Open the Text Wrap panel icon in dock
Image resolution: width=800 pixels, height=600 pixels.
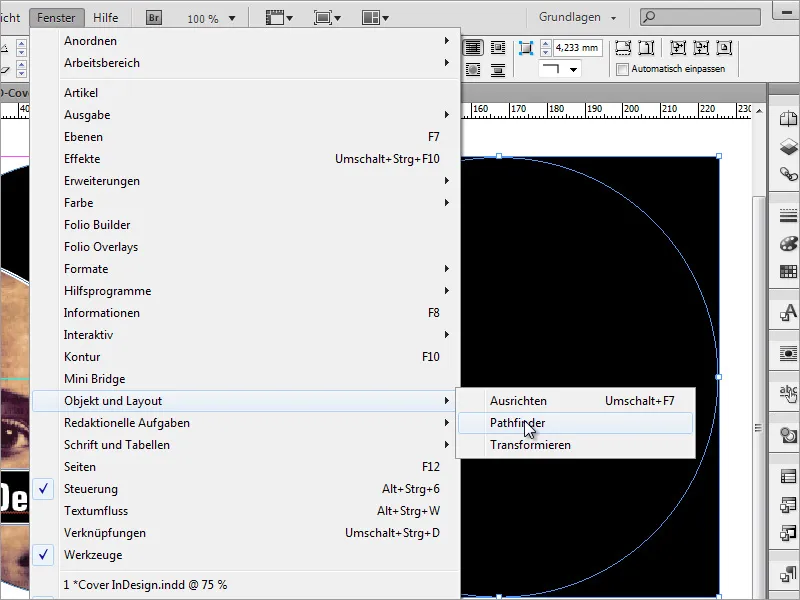[788, 353]
